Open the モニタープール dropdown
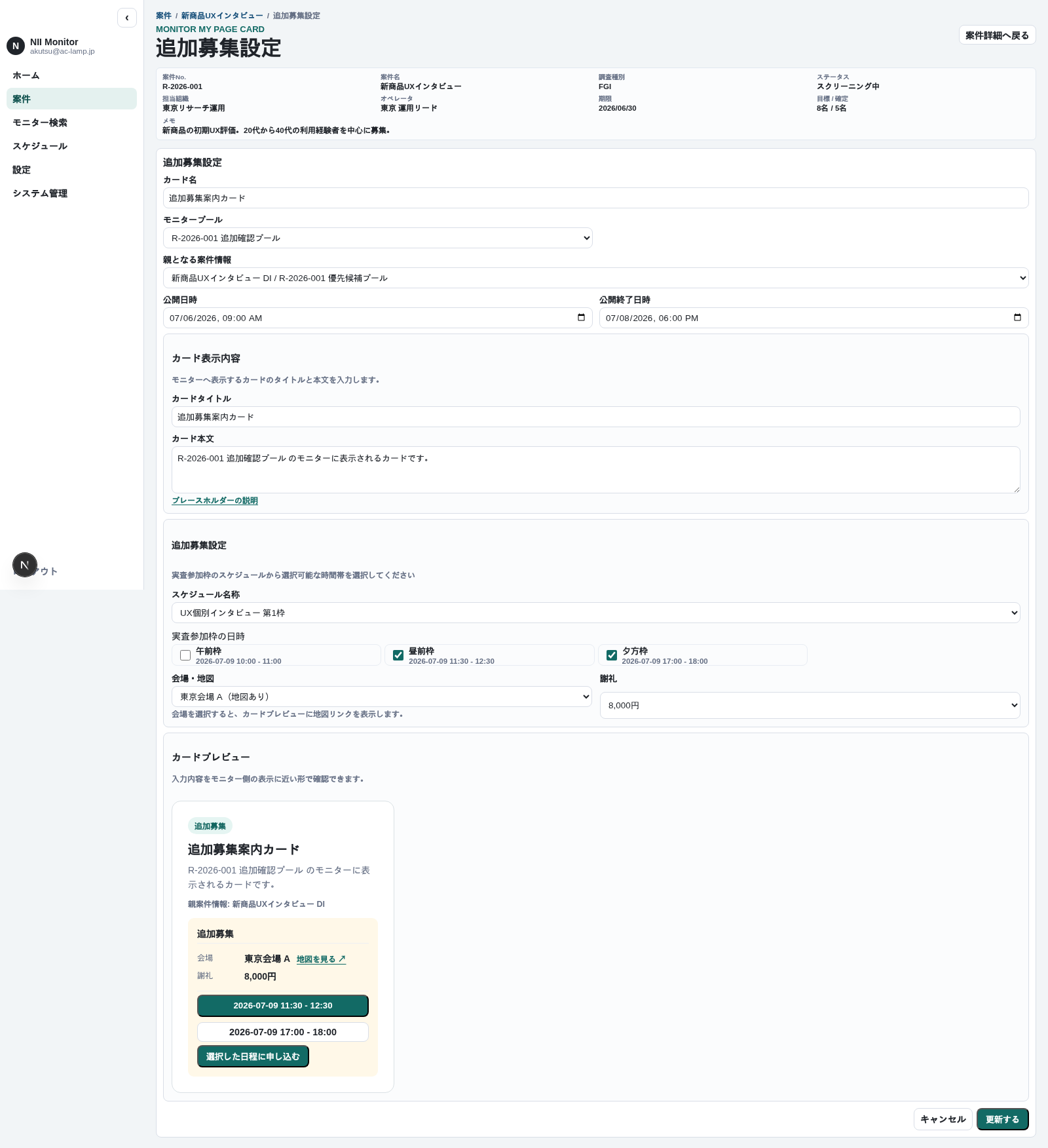The width and height of the screenshot is (1048, 1148). pyautogui.click(x=378, y=238)
